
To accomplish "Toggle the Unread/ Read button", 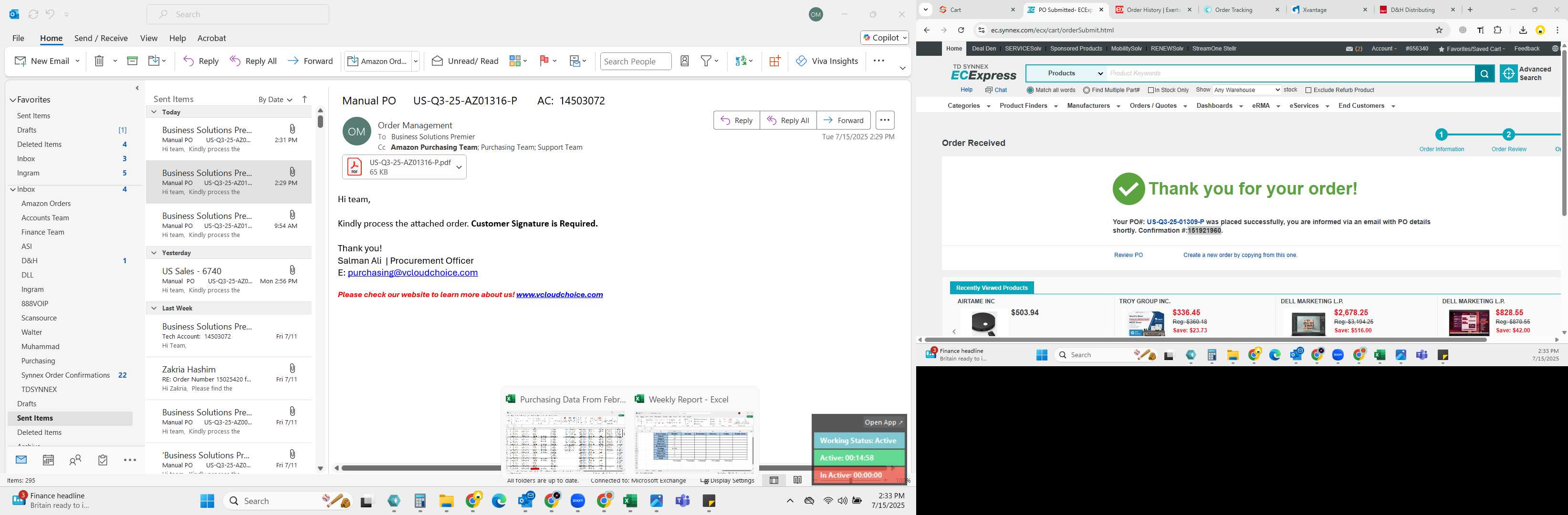I will point(465,61).
